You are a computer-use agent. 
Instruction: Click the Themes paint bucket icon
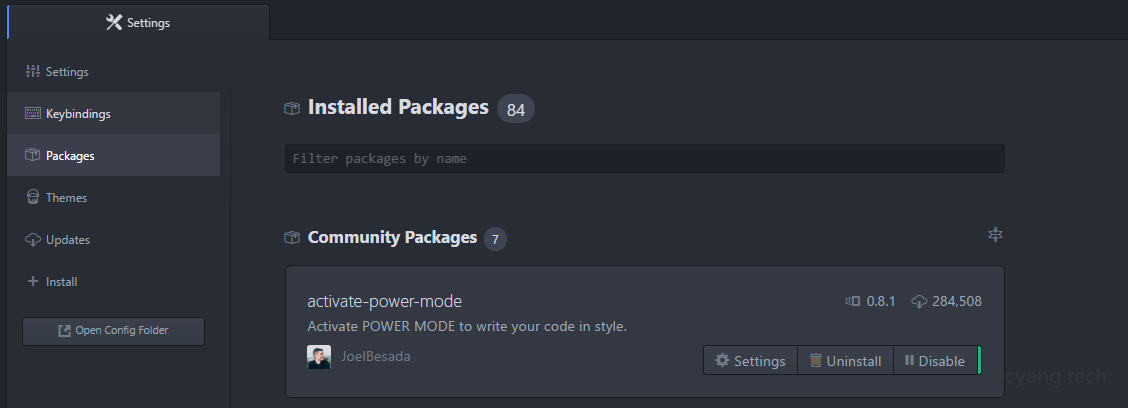click(32, 198)
